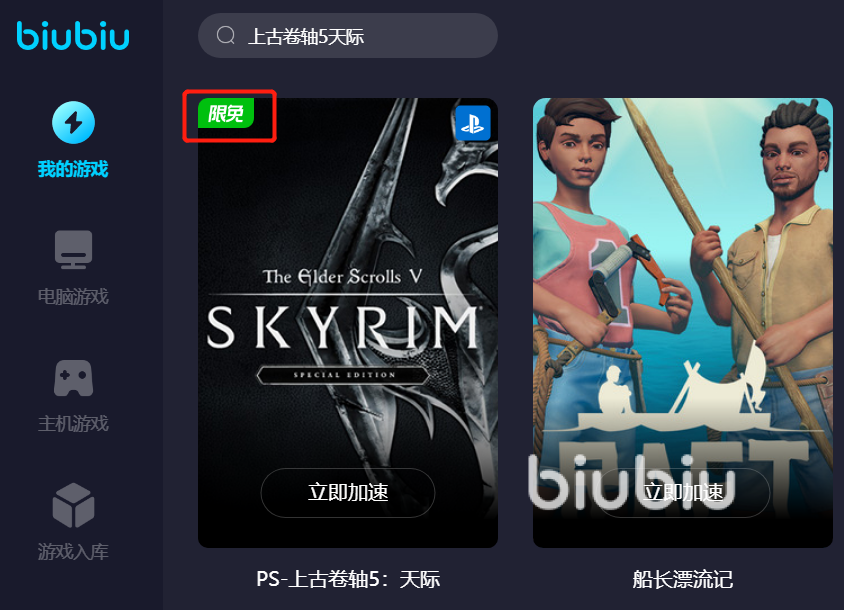Click the green 限免 badge
Viewport: 844px width, 610px height.
226,113
